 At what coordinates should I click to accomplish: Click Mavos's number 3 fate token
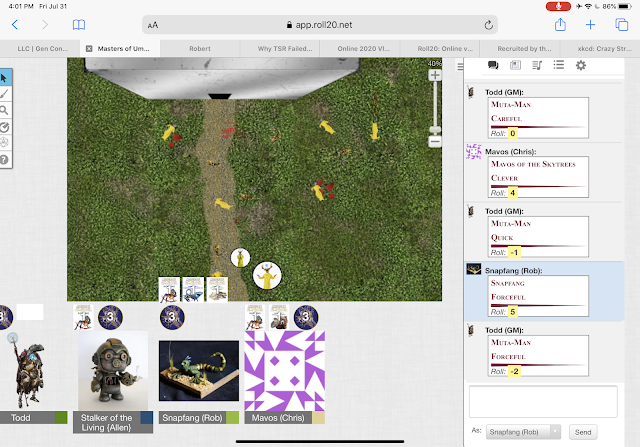click(306, 317)
